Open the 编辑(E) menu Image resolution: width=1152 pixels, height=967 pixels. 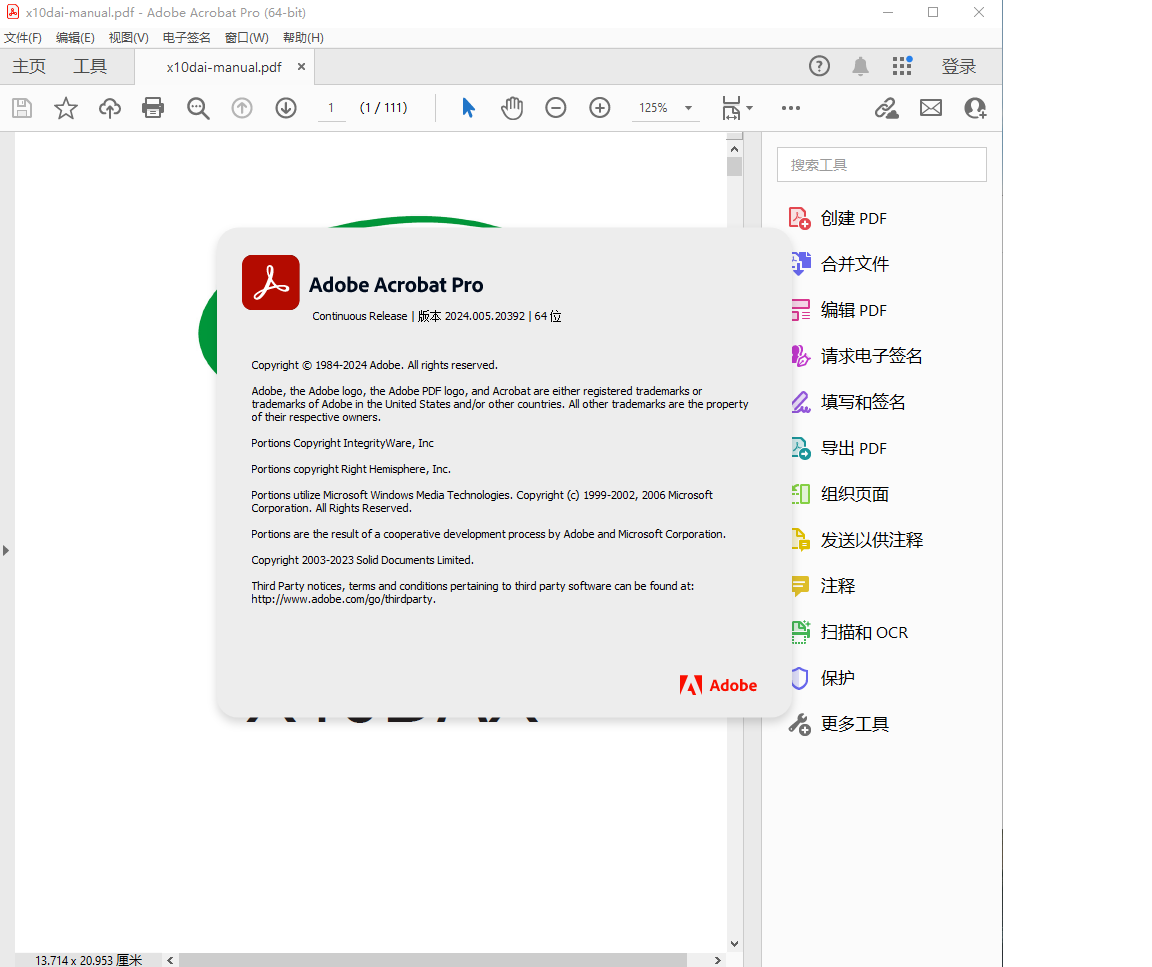(x=75, y=37)
